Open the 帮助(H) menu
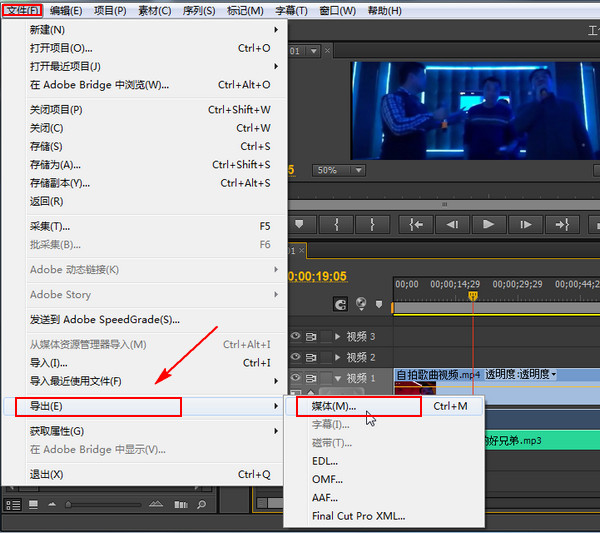This screenshot has width=600, height=533. 385,10
